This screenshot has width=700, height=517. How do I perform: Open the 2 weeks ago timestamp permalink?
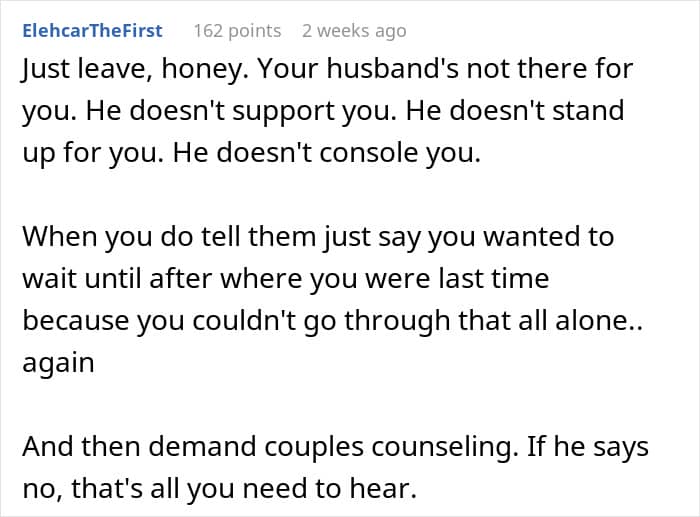354,31
